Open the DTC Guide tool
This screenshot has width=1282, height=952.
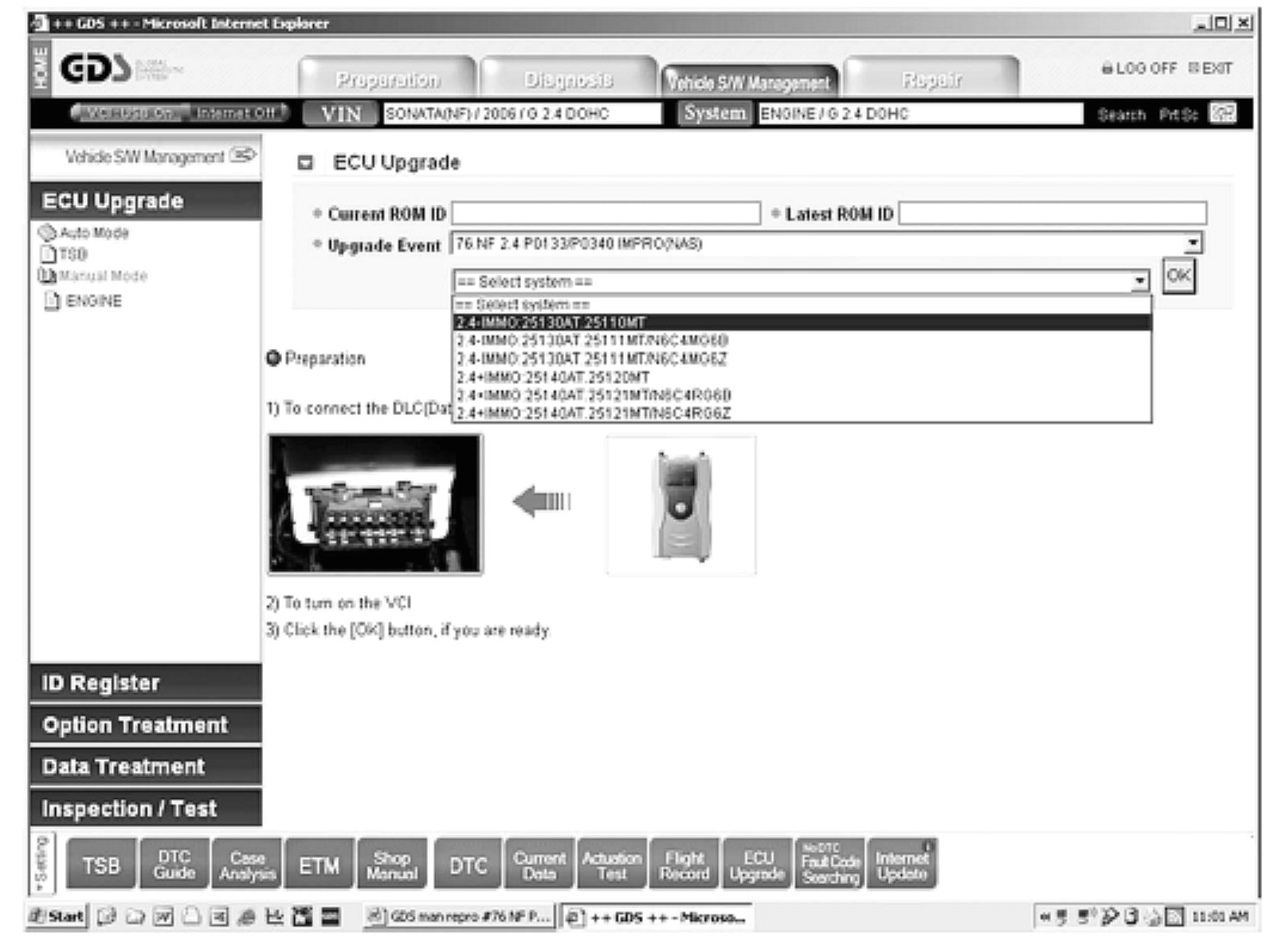(x=174, y=864)
